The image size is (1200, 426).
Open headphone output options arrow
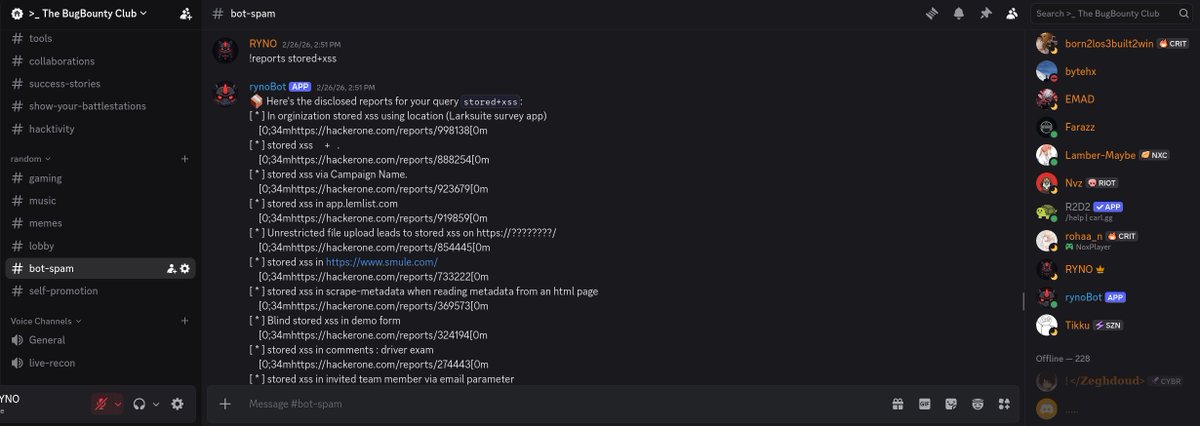click(156, 404)
